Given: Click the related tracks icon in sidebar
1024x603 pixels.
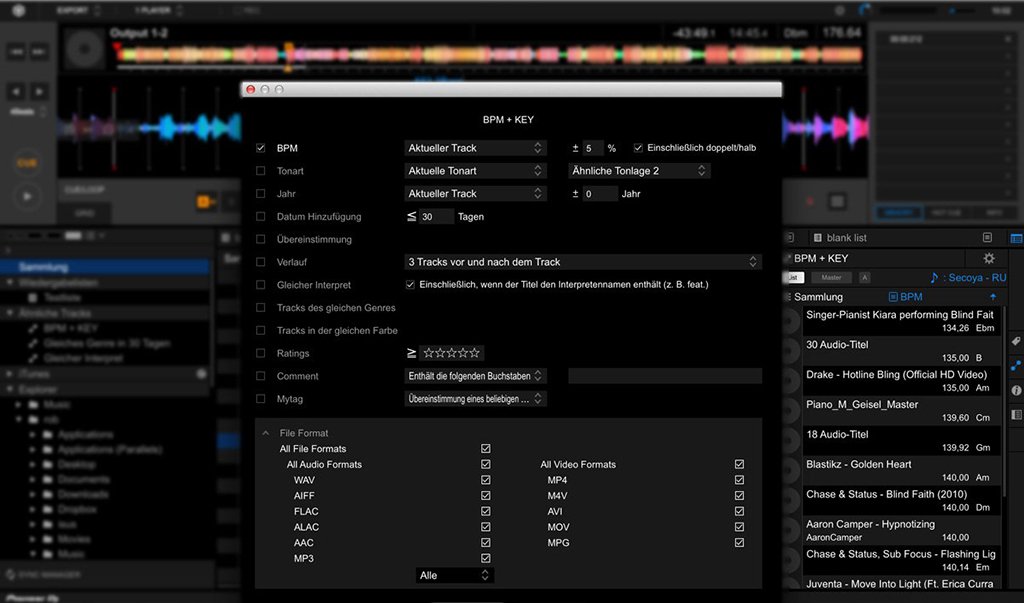Looking at the screenshot, I should coord(1016,366).
